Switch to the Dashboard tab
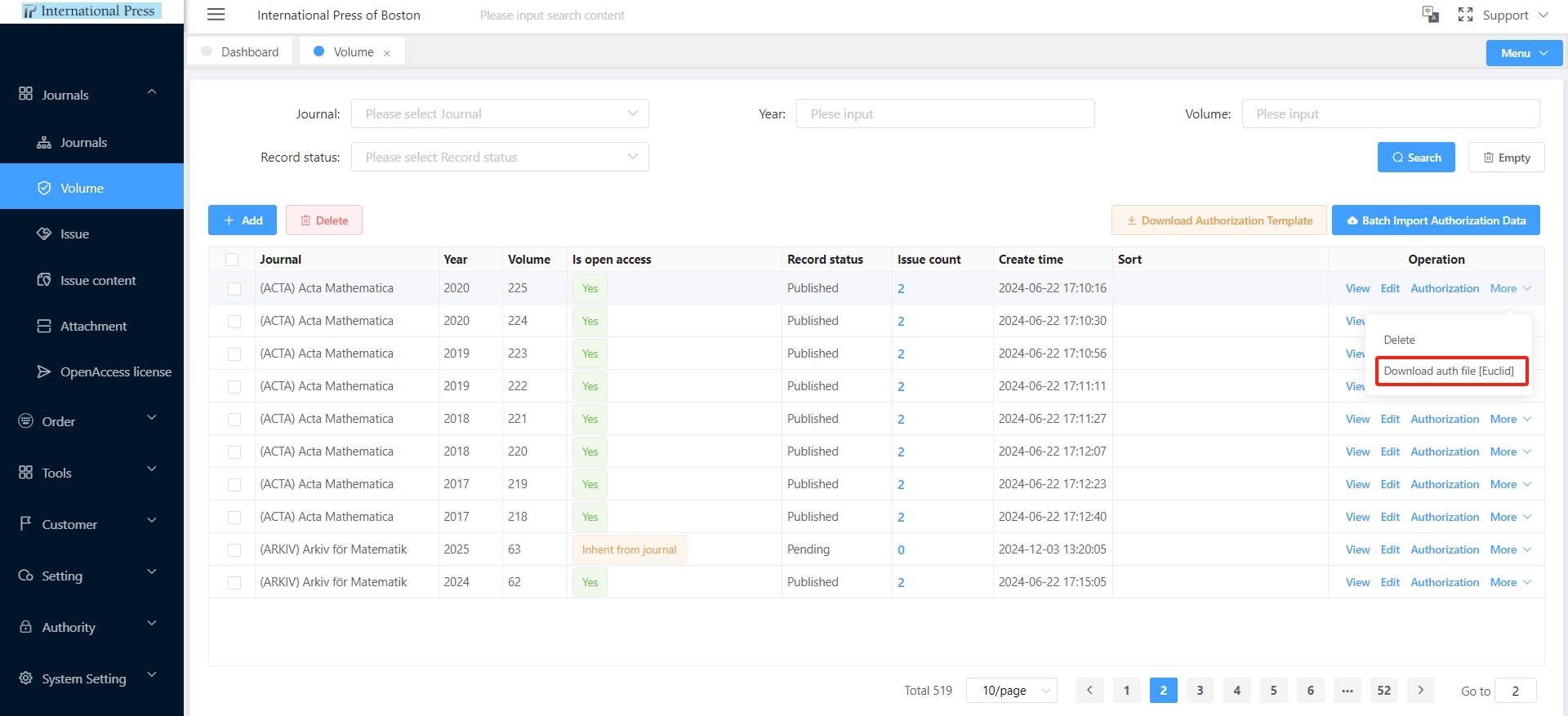This screenshot has height=716, width=1568. (240, 51)
